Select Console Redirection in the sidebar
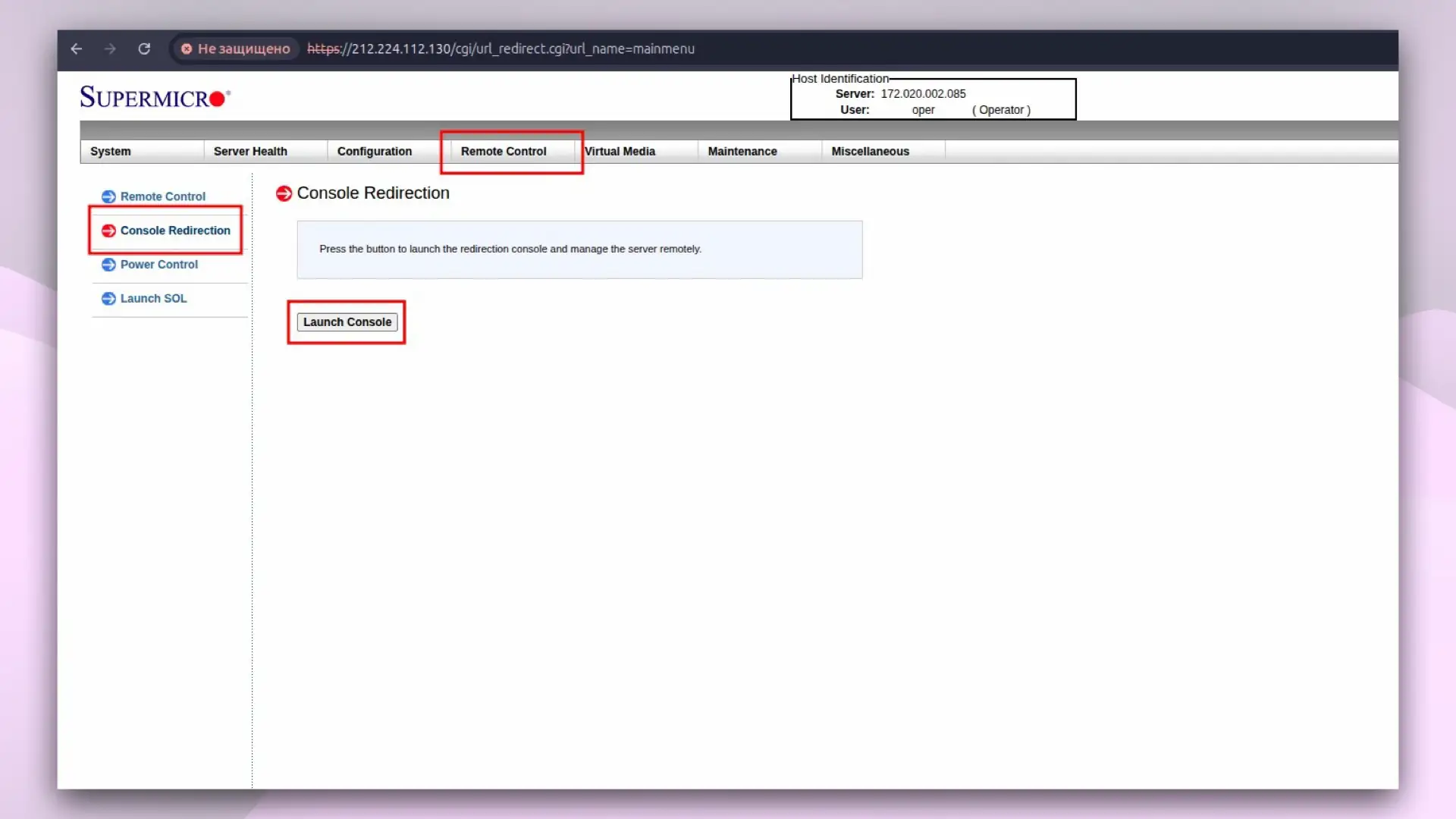Image resolution: width=1456 pixels, height=819 pixels. (x=175, y=231)
